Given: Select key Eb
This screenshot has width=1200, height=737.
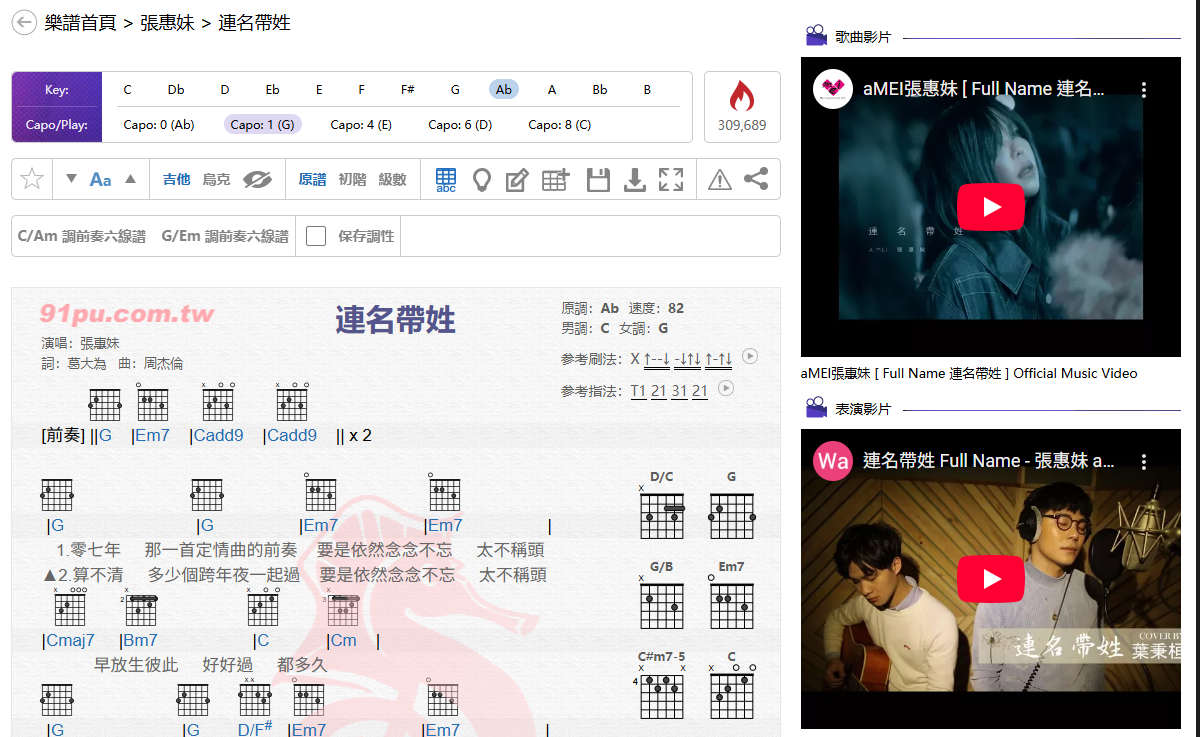Looking at the screenshot, I should point(272,90).
